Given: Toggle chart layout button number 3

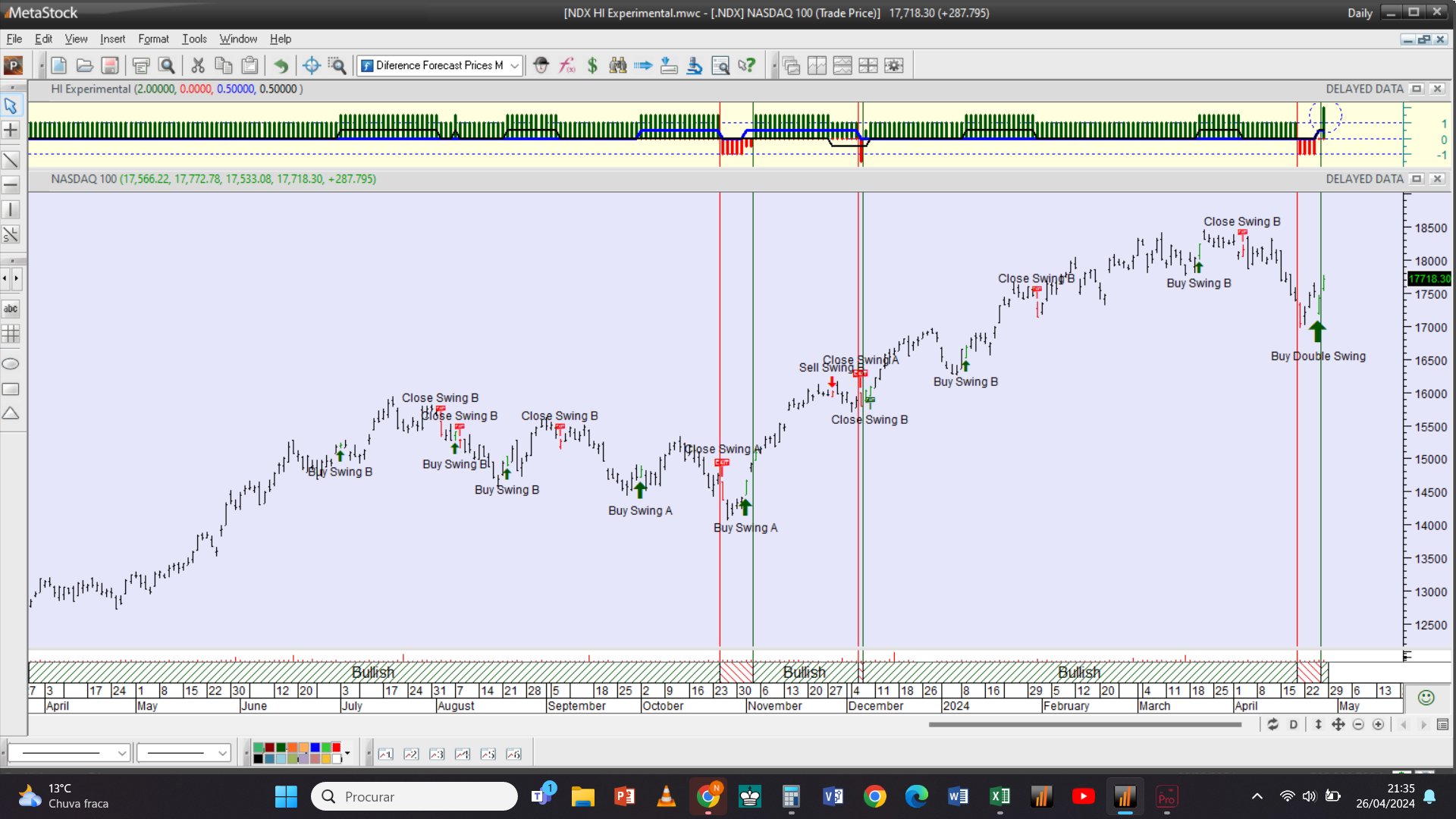Looking at the screenshot, I should 437,754.
